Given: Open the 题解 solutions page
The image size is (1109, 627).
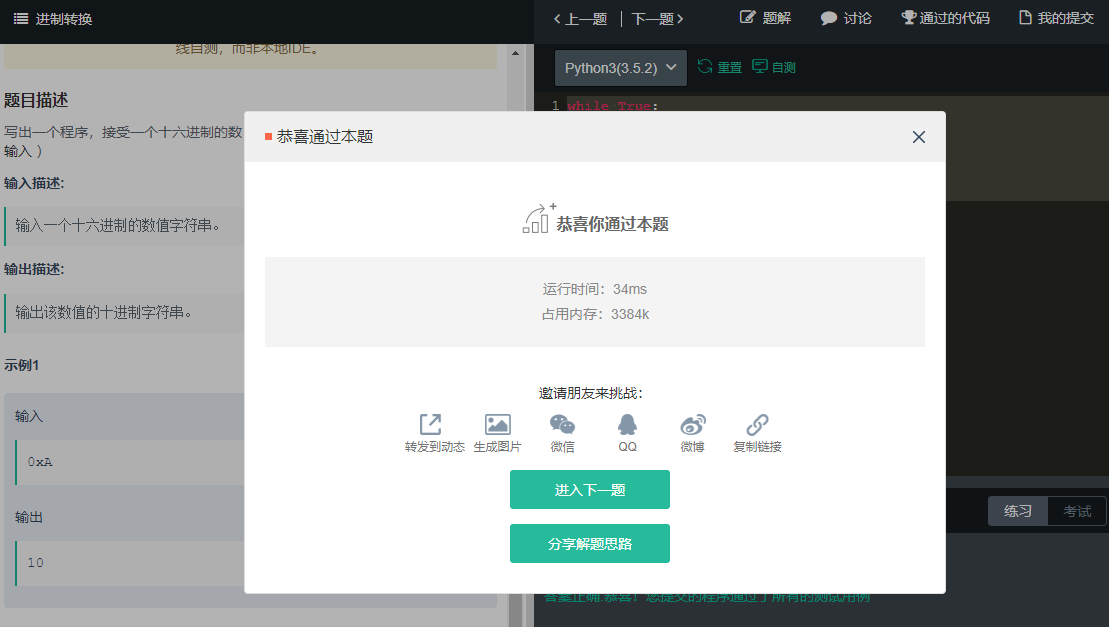Looking at the screenshot, I should pos(765,18).
